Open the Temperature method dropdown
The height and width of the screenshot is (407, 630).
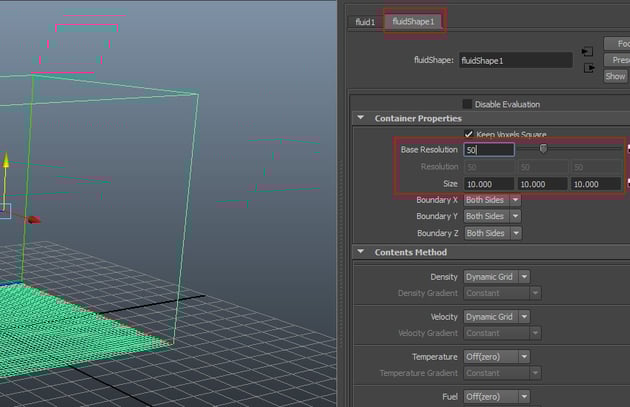coord(496,356)
